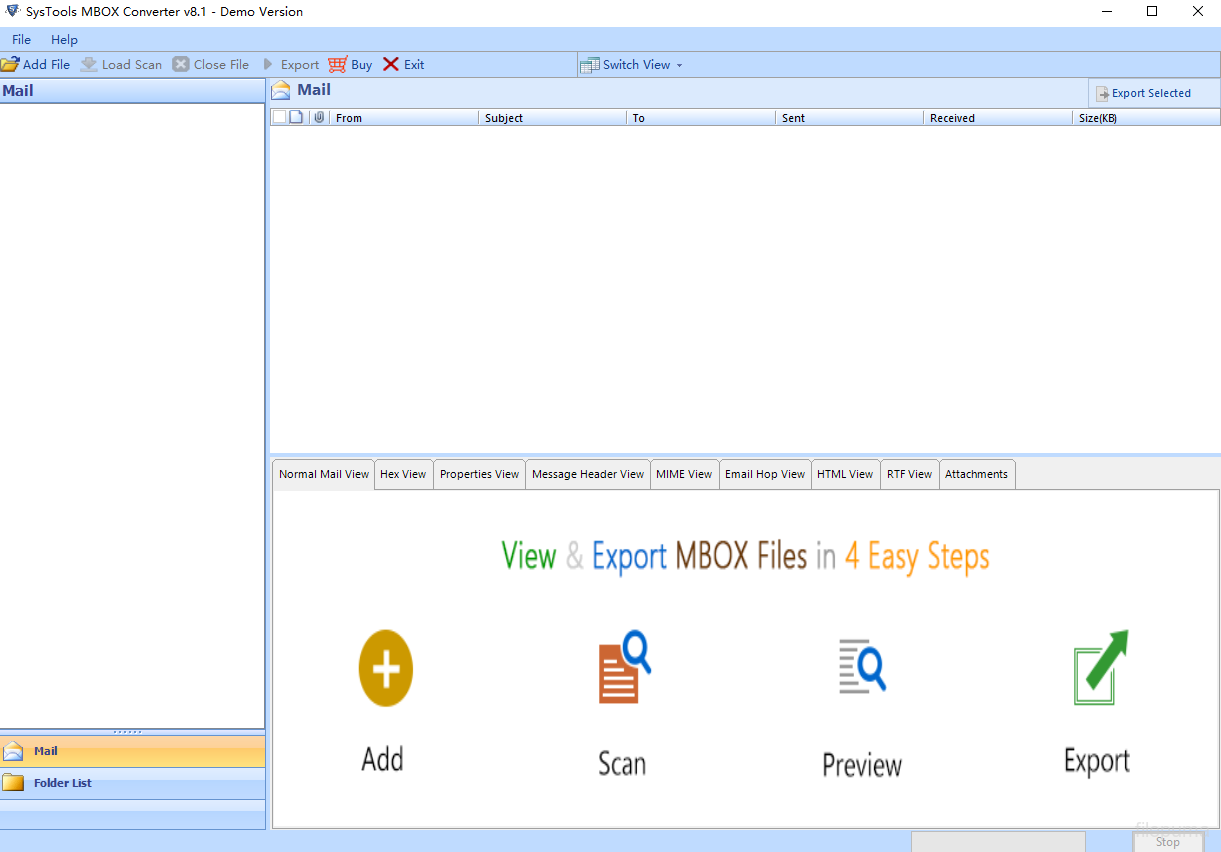Image resolution: width=1221 pixels, height=852 pixels.
Task: Click the large yellow Add plus icon
Action: 385,668
